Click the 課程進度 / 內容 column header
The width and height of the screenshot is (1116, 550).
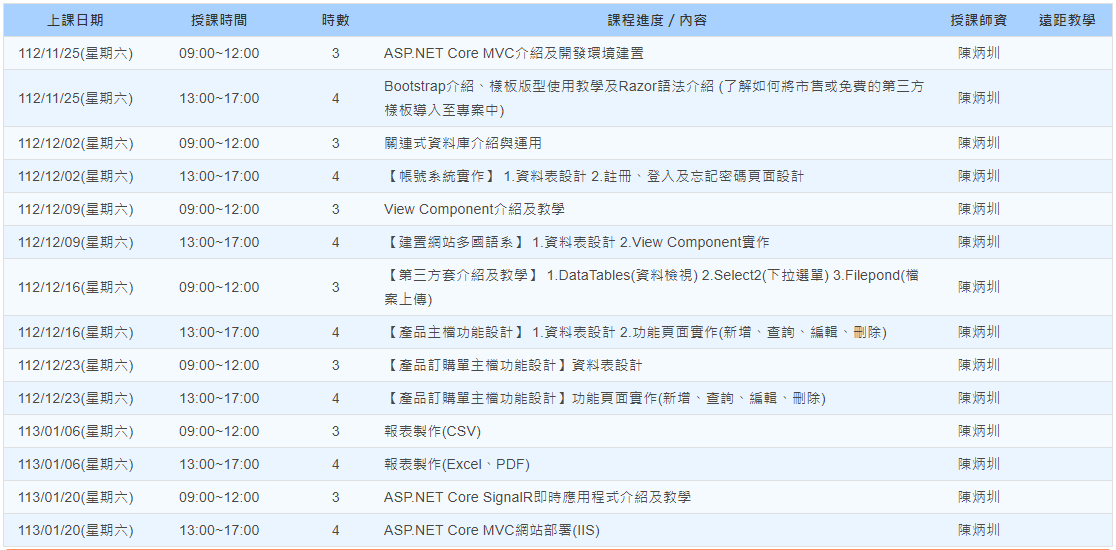click(657, 20)
